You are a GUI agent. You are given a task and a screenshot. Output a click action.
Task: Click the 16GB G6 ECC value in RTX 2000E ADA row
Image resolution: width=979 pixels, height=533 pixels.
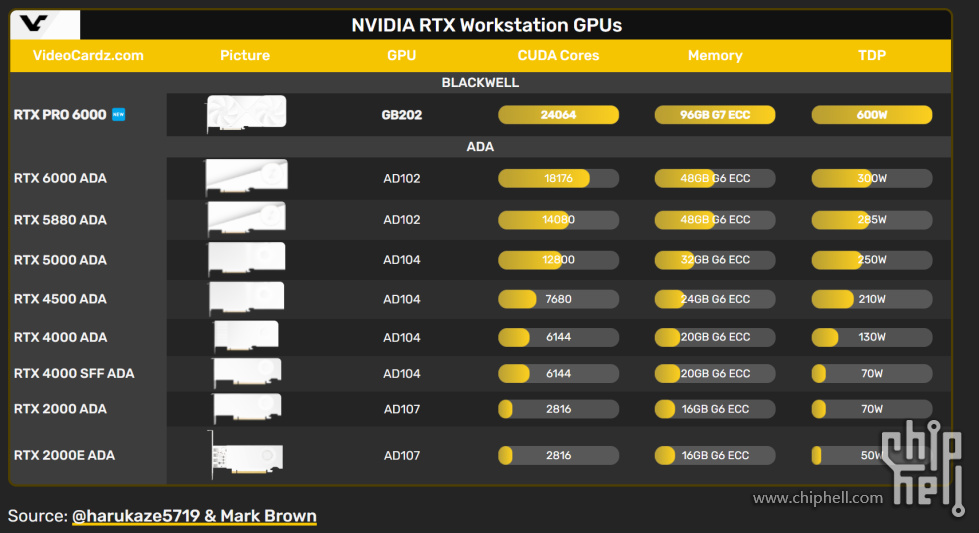point(715,455)
